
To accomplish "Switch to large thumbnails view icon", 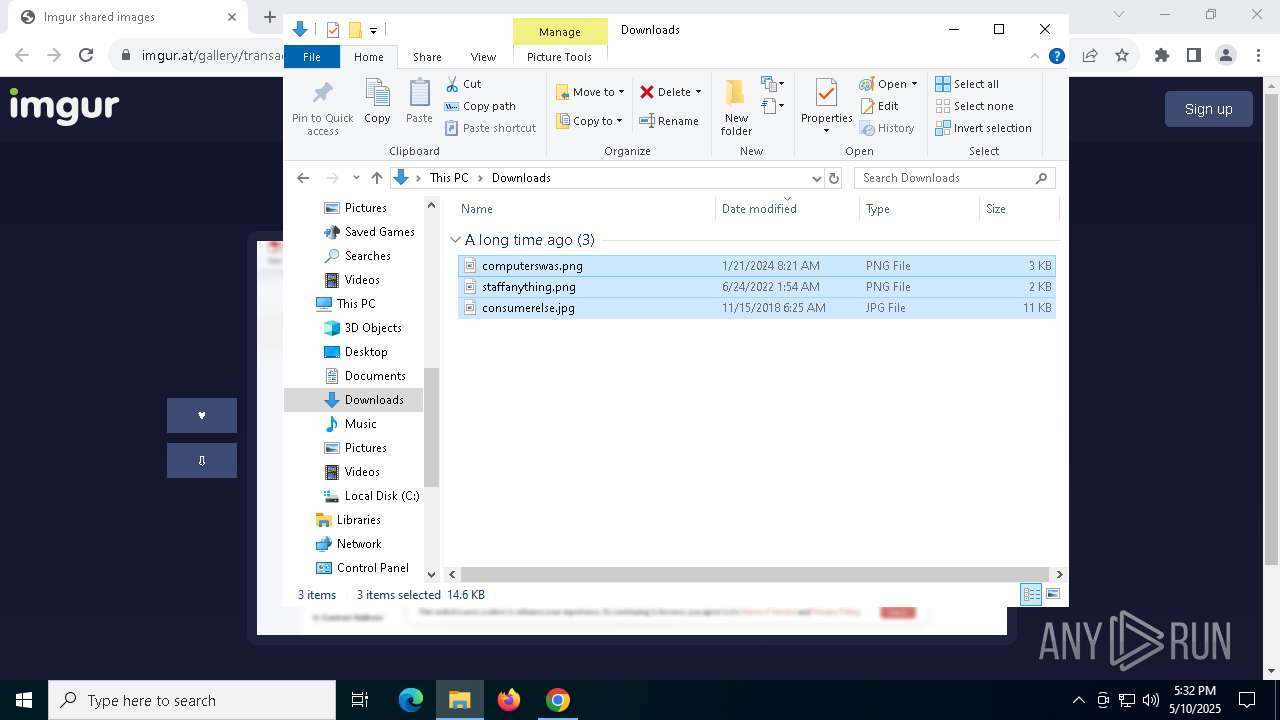I will point(1052,595).
